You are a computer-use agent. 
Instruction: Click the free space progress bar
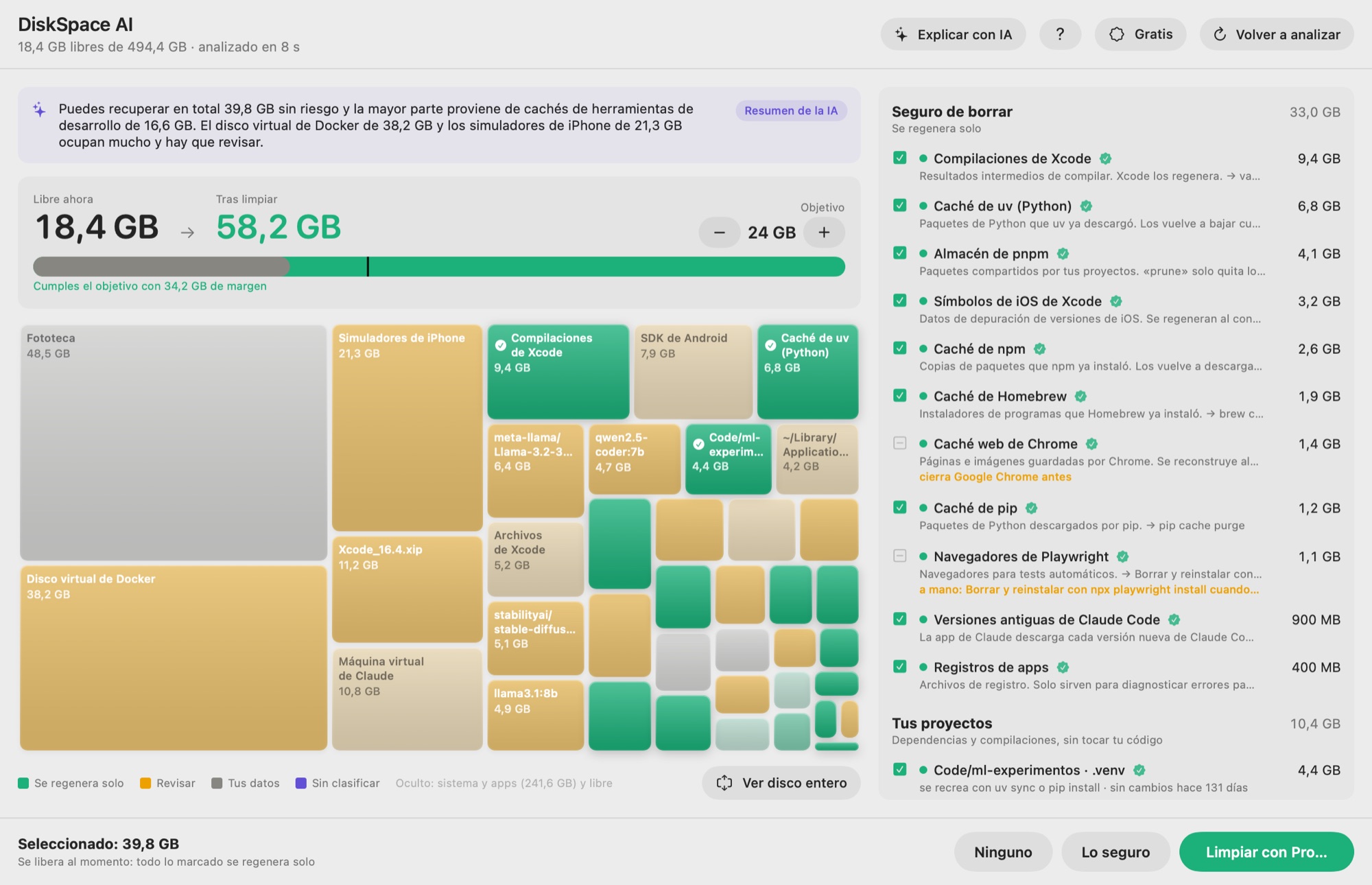point(439,266)
